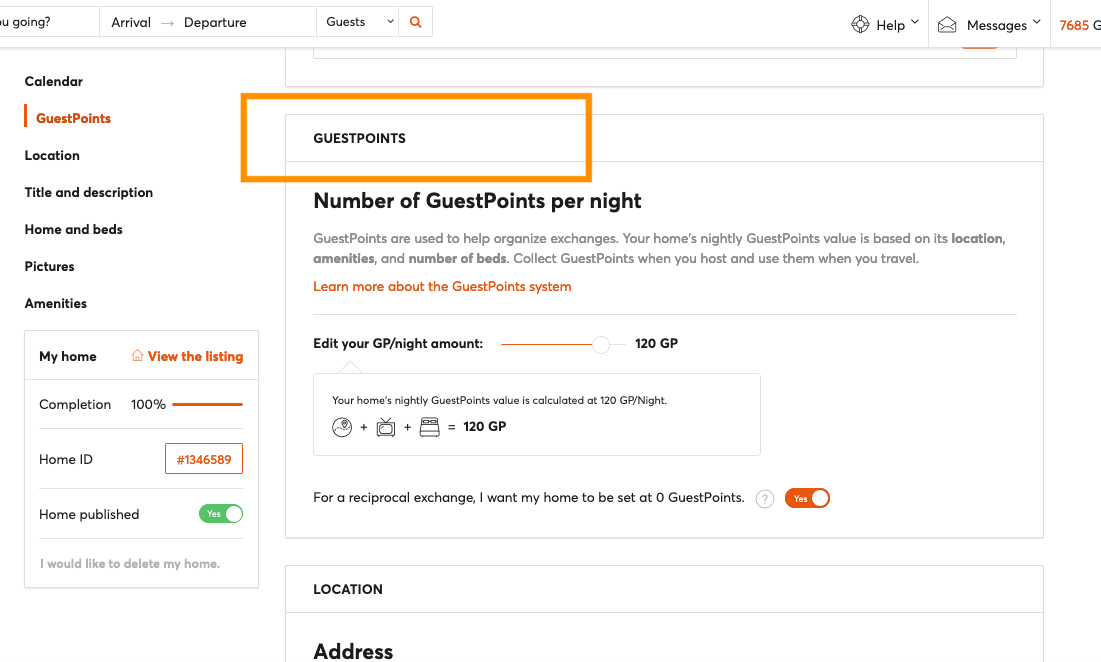Screen dimensions: 1101x662
Task: Open Learn more about the GuestPoints system
Action: 442,286
